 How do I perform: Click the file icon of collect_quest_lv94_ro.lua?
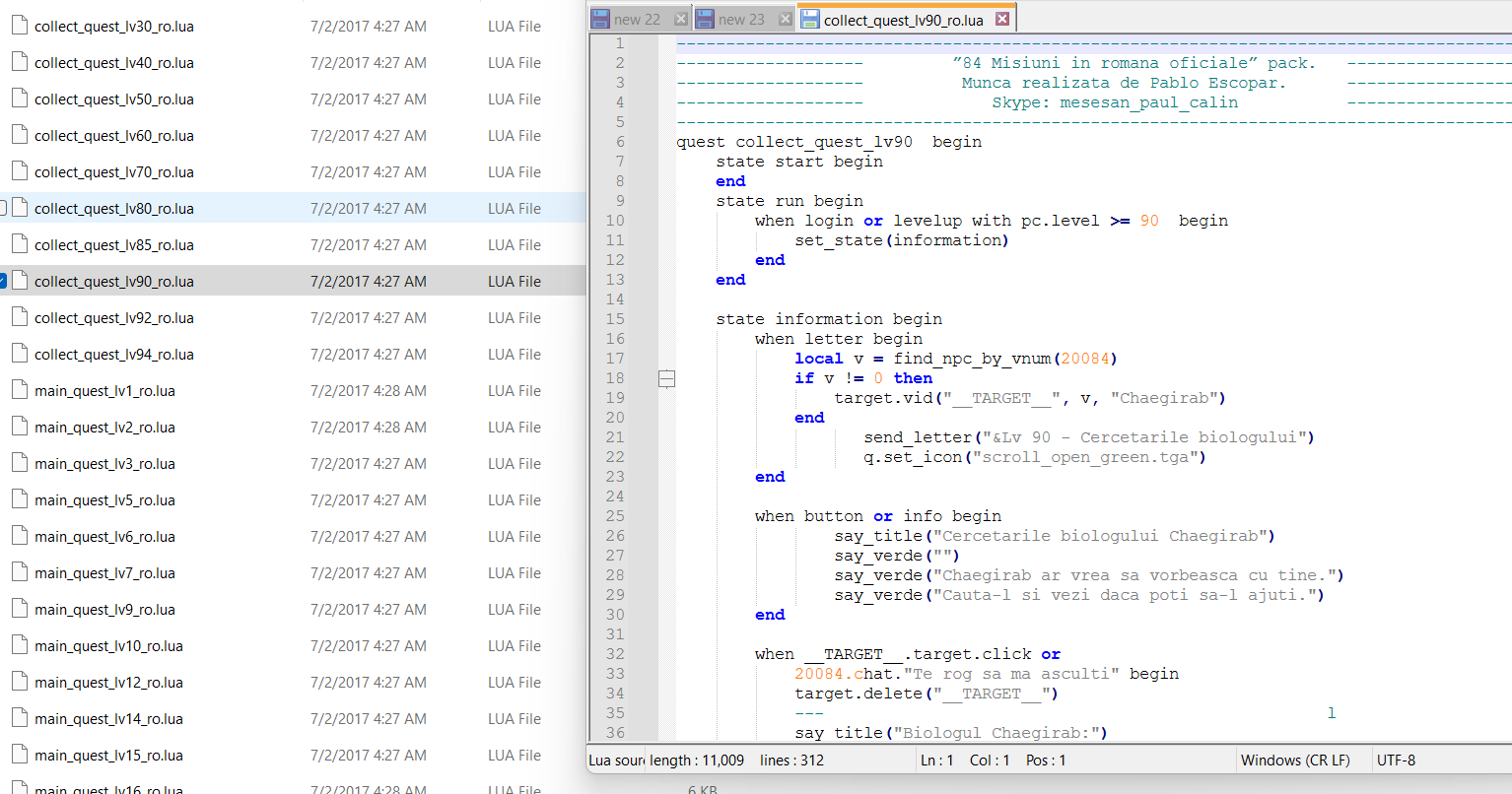click(x=19, y=355)
